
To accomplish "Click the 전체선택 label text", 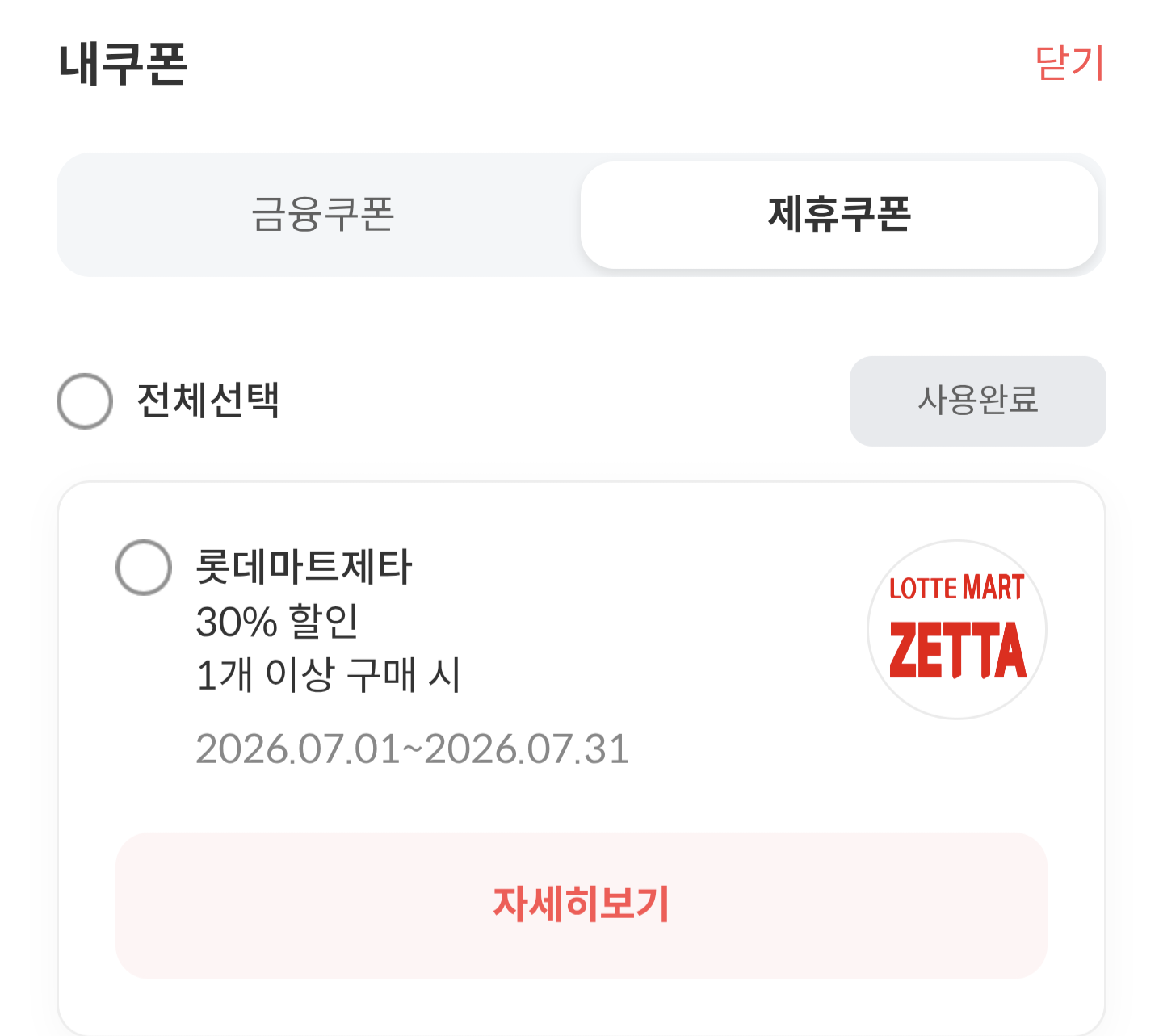I will pyautogui.click(x=208, y=401).
